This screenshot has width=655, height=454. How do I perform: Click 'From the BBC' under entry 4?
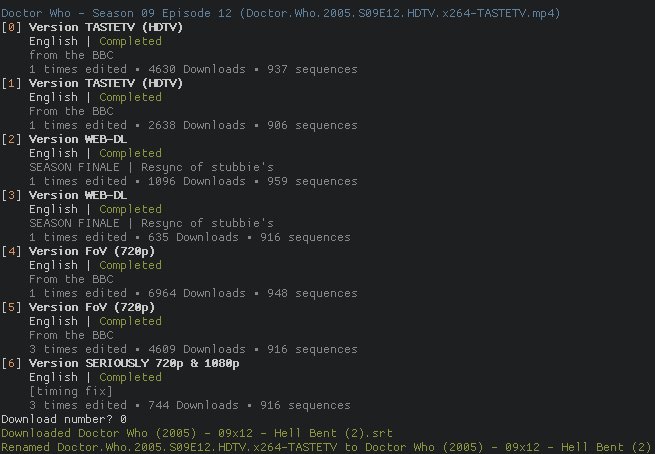tap(71, 279)
